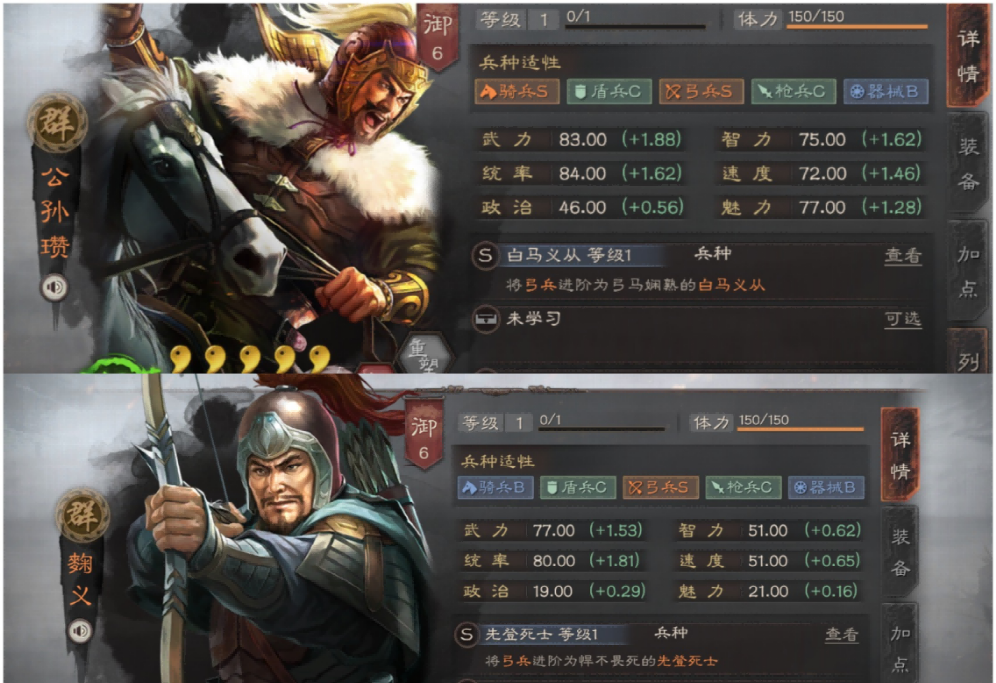Select 麴义's 弓兵S troop aptitude badge
Image resolution: width=996 pixels, height=683 pixels.
pos(660,487)
